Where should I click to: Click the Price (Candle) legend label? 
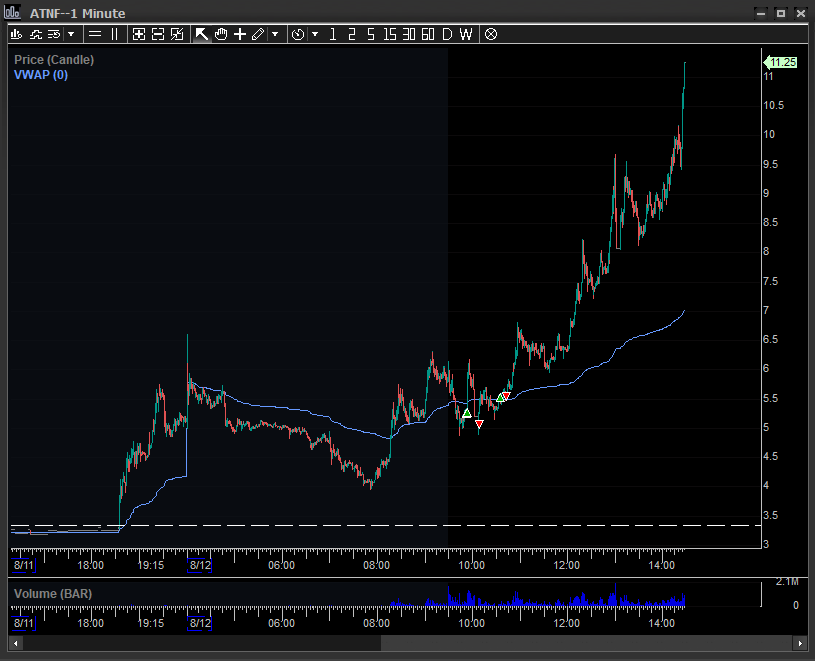pos(54,60)
